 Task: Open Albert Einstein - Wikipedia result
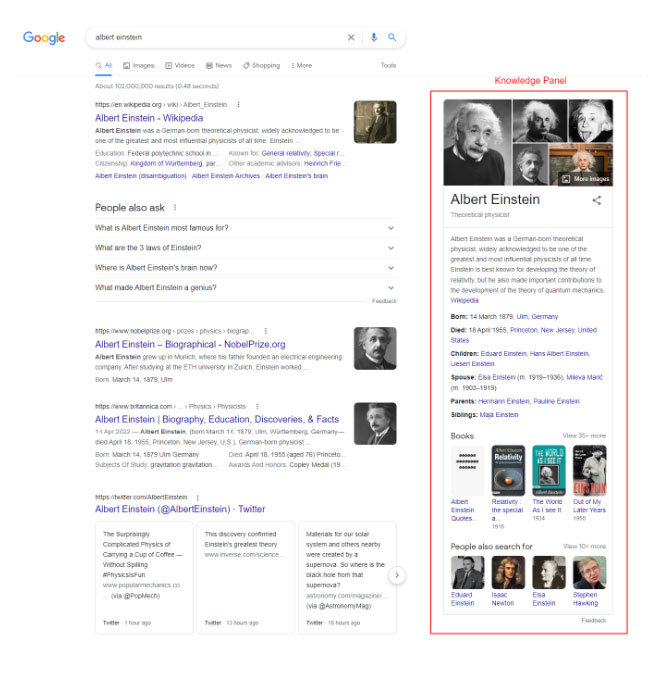point(149,118)
